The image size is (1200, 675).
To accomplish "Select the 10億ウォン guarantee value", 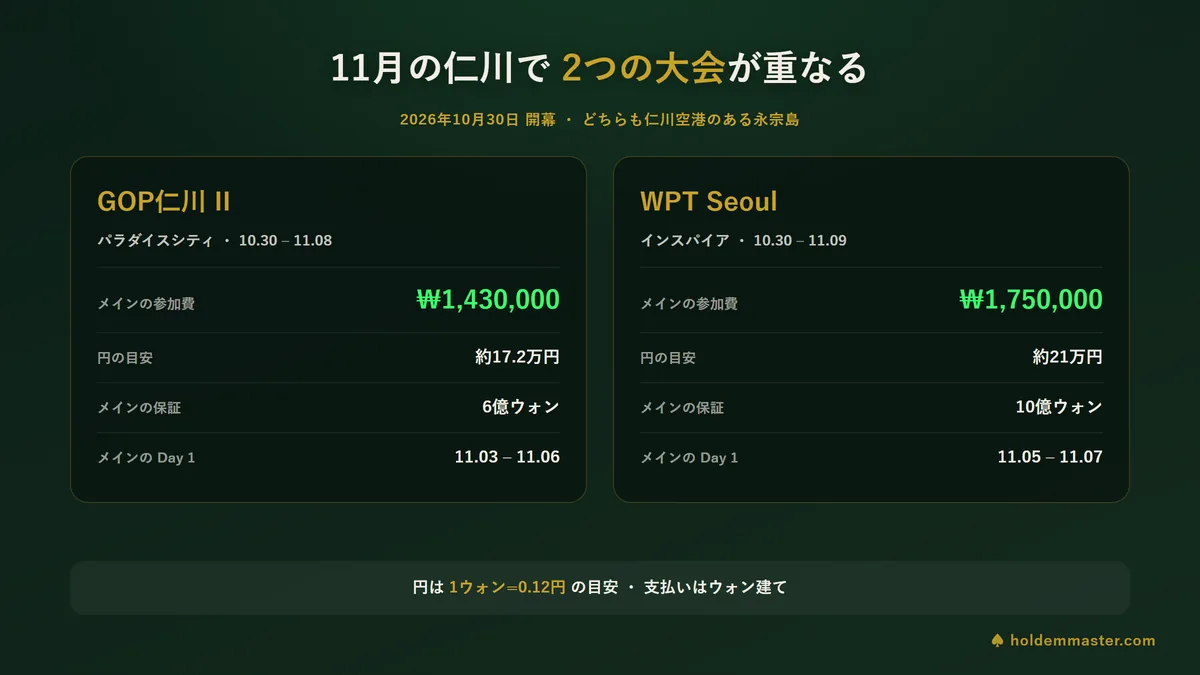I will tap(1059, 406).
